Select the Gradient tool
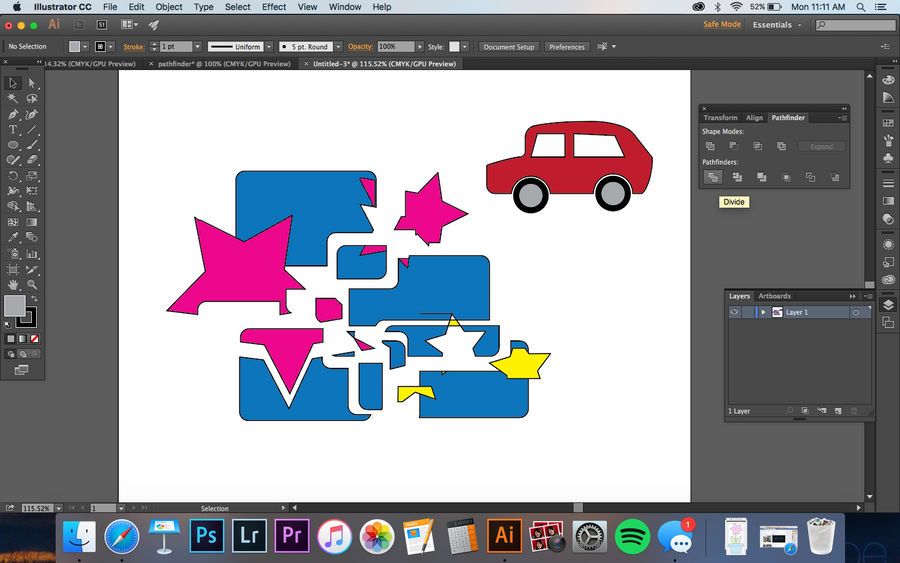The height and width of the screenshot is (563, 900). [32, 222]
